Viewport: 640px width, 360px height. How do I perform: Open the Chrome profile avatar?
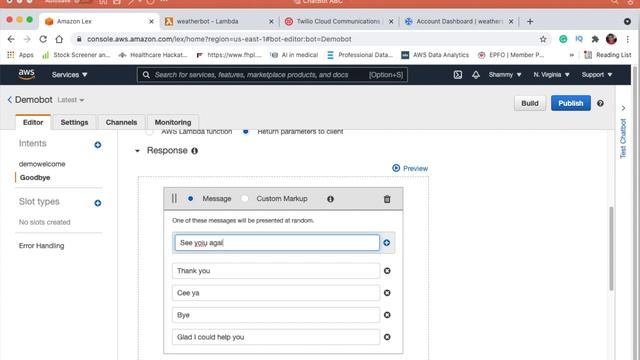pyautogui.click(x=611, y=39)
